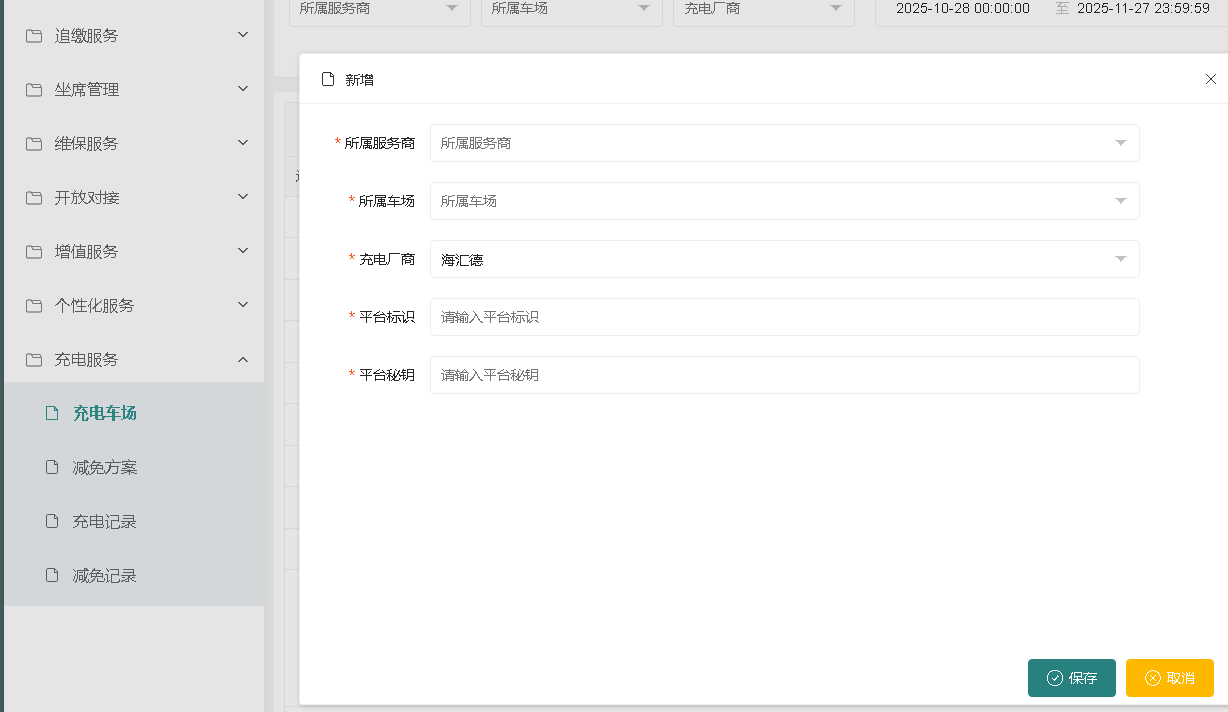Open the 充电厂商 dropdown showing 海汇德
This screenshot has width=1228, height=712.
coord(784,259)
